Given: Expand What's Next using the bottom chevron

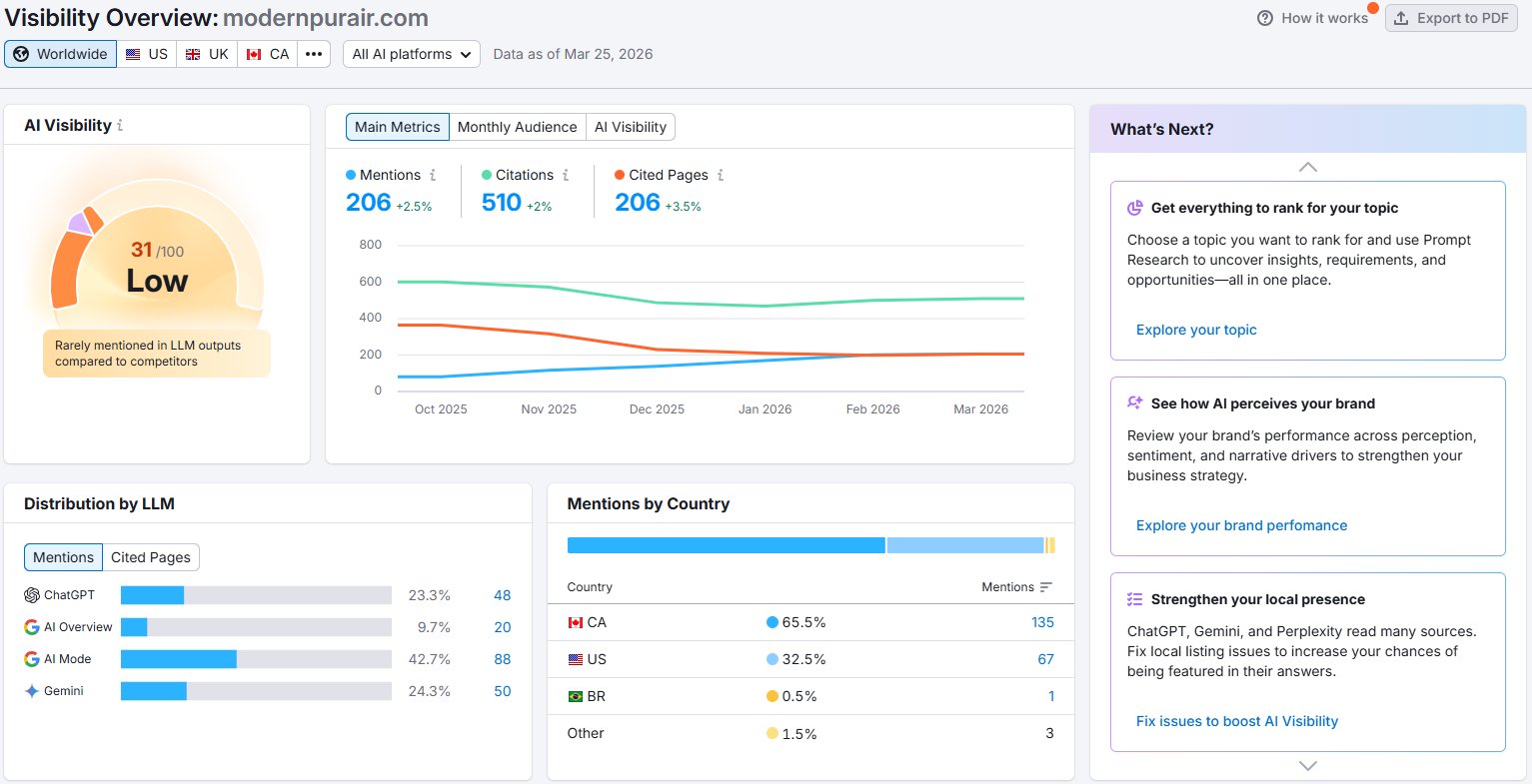Looking at the screenshot, I should [1307, 766].
